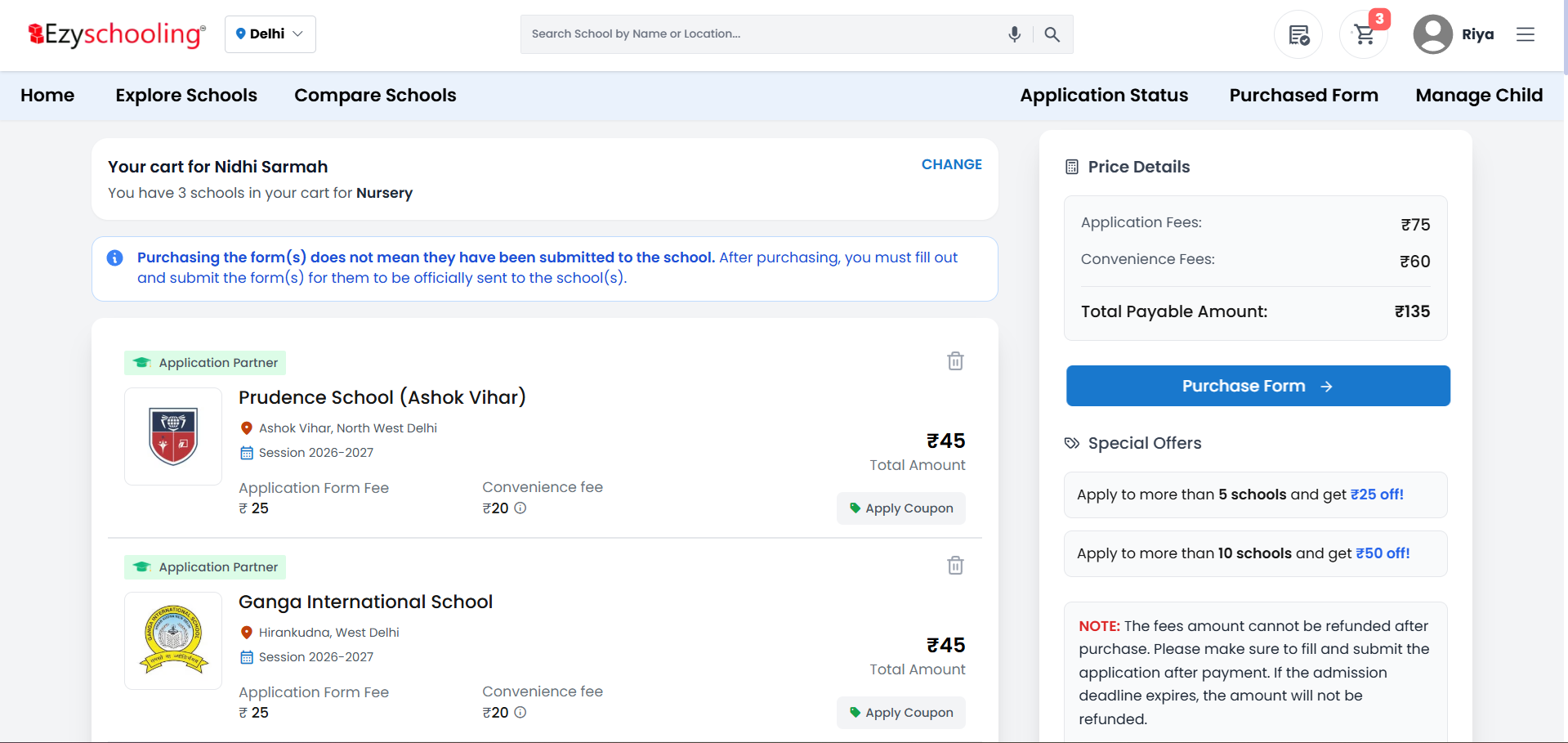Click Ganga International School logo thumbnail

click(x=173, y=641)
